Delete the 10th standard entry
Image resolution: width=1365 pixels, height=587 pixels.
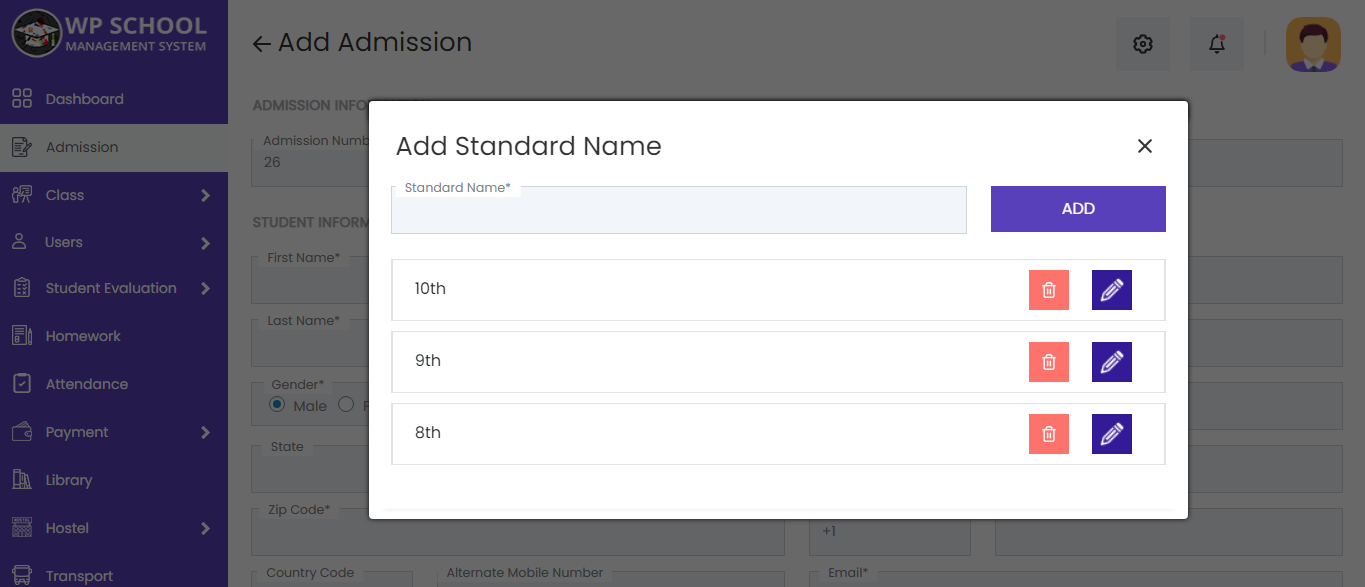click(x=1048, y=289)
